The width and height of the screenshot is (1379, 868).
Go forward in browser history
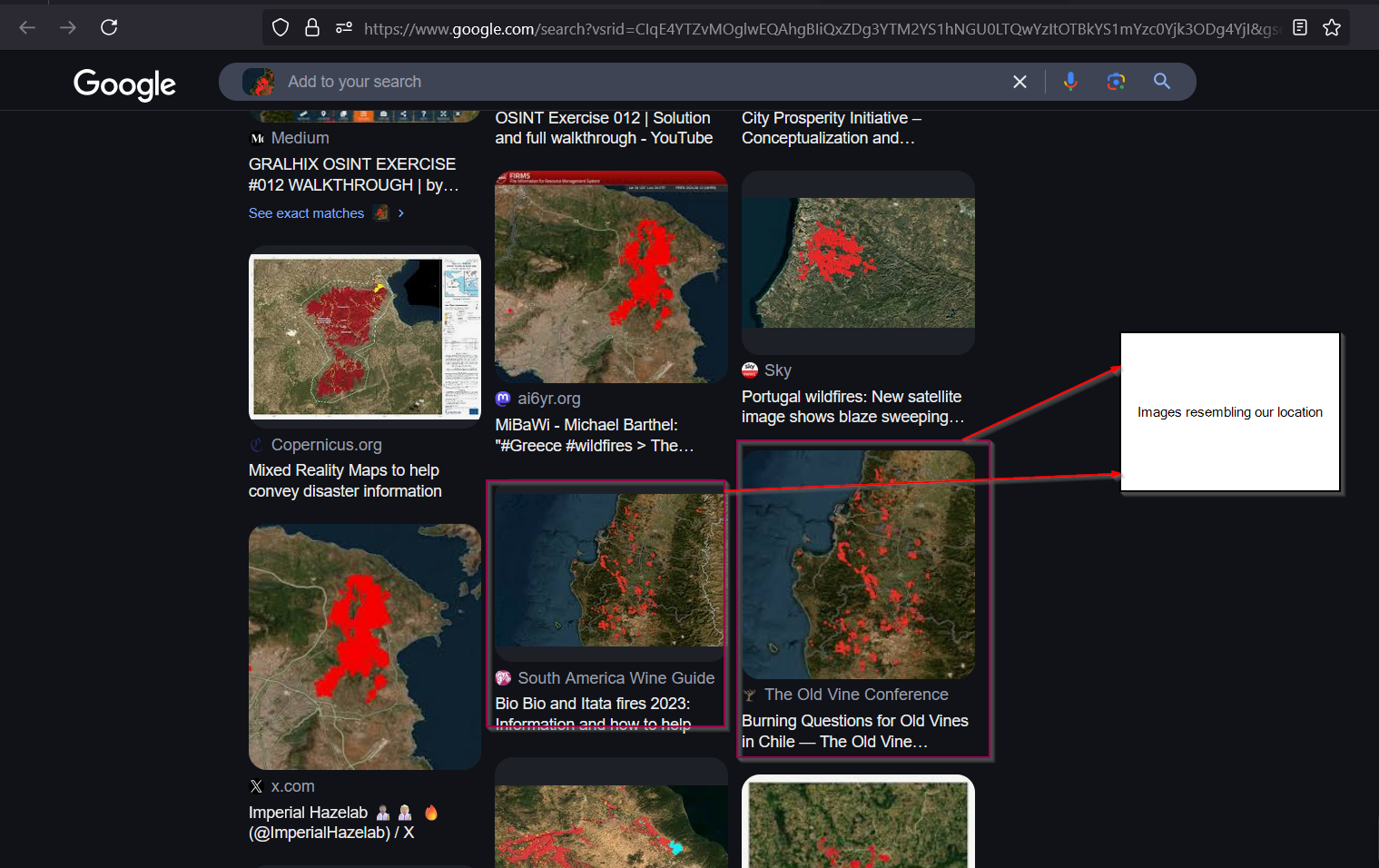[x=68, y=27]
